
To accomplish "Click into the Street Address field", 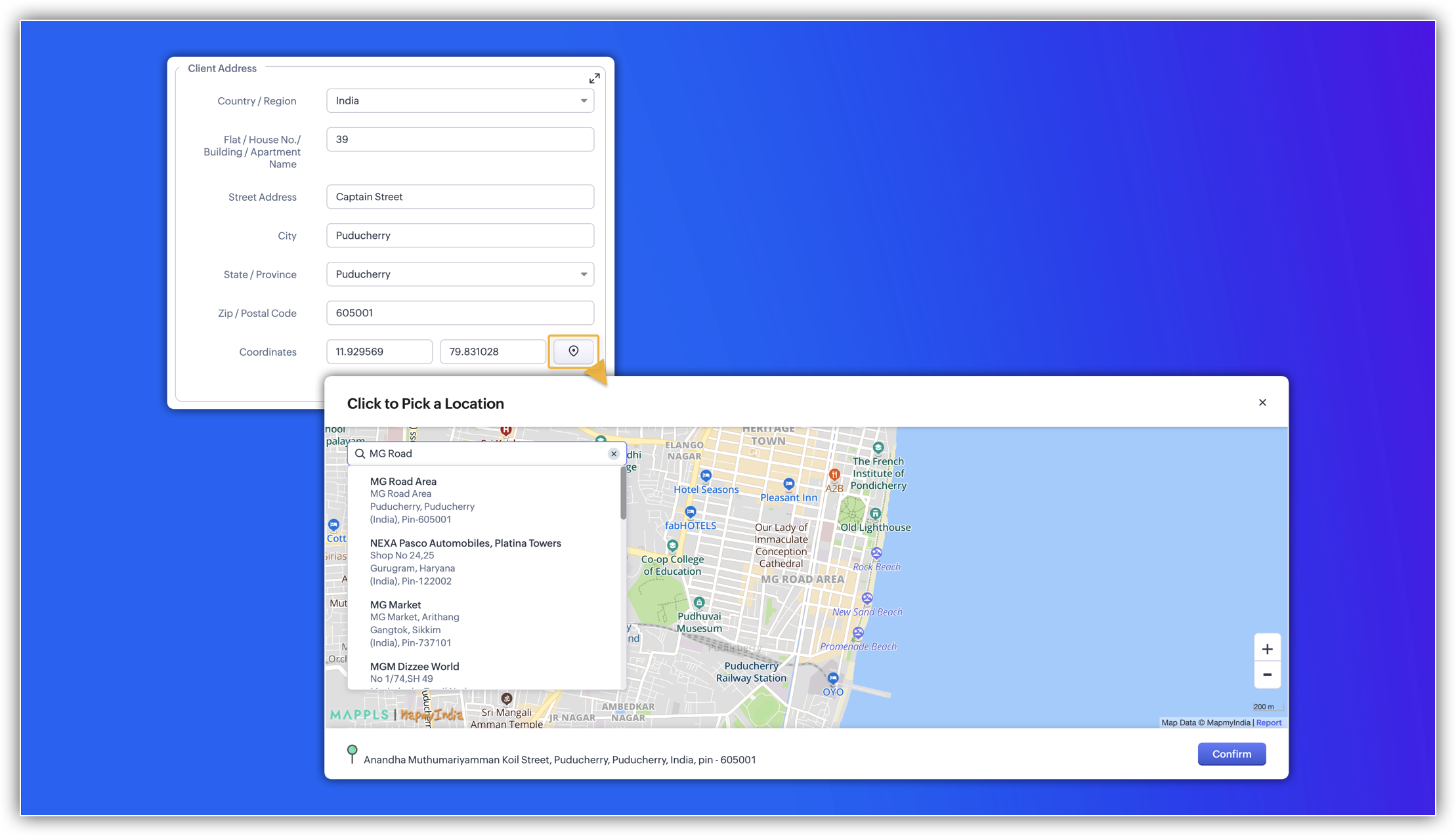I will click(460, 197).
